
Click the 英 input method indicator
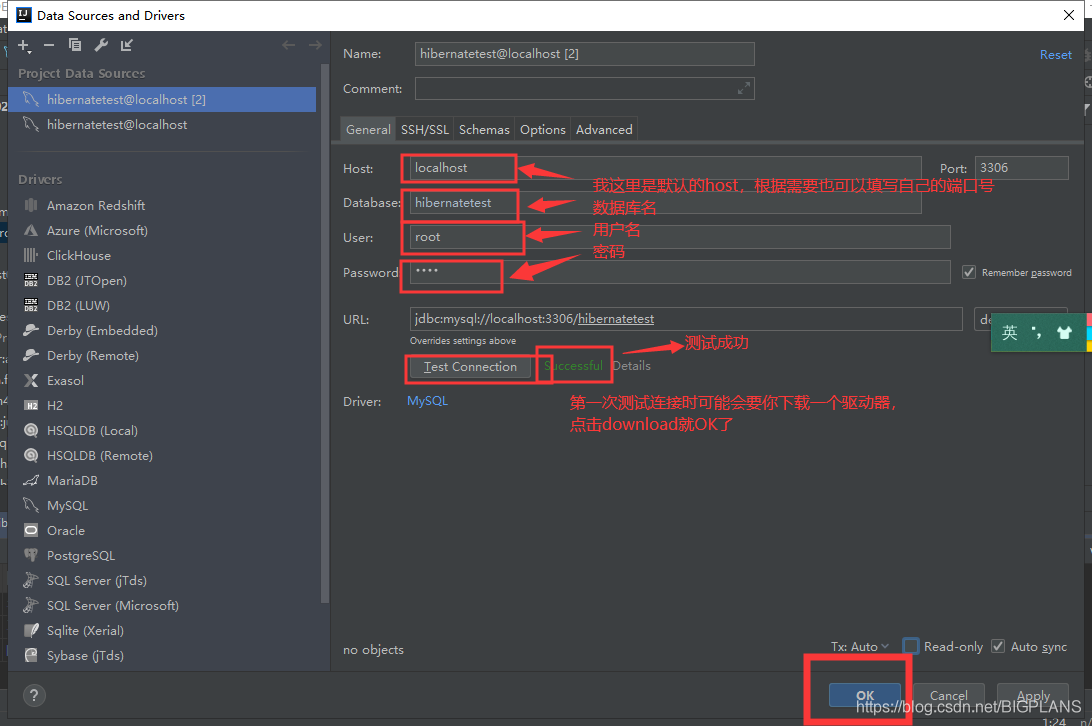(1010, 333)
